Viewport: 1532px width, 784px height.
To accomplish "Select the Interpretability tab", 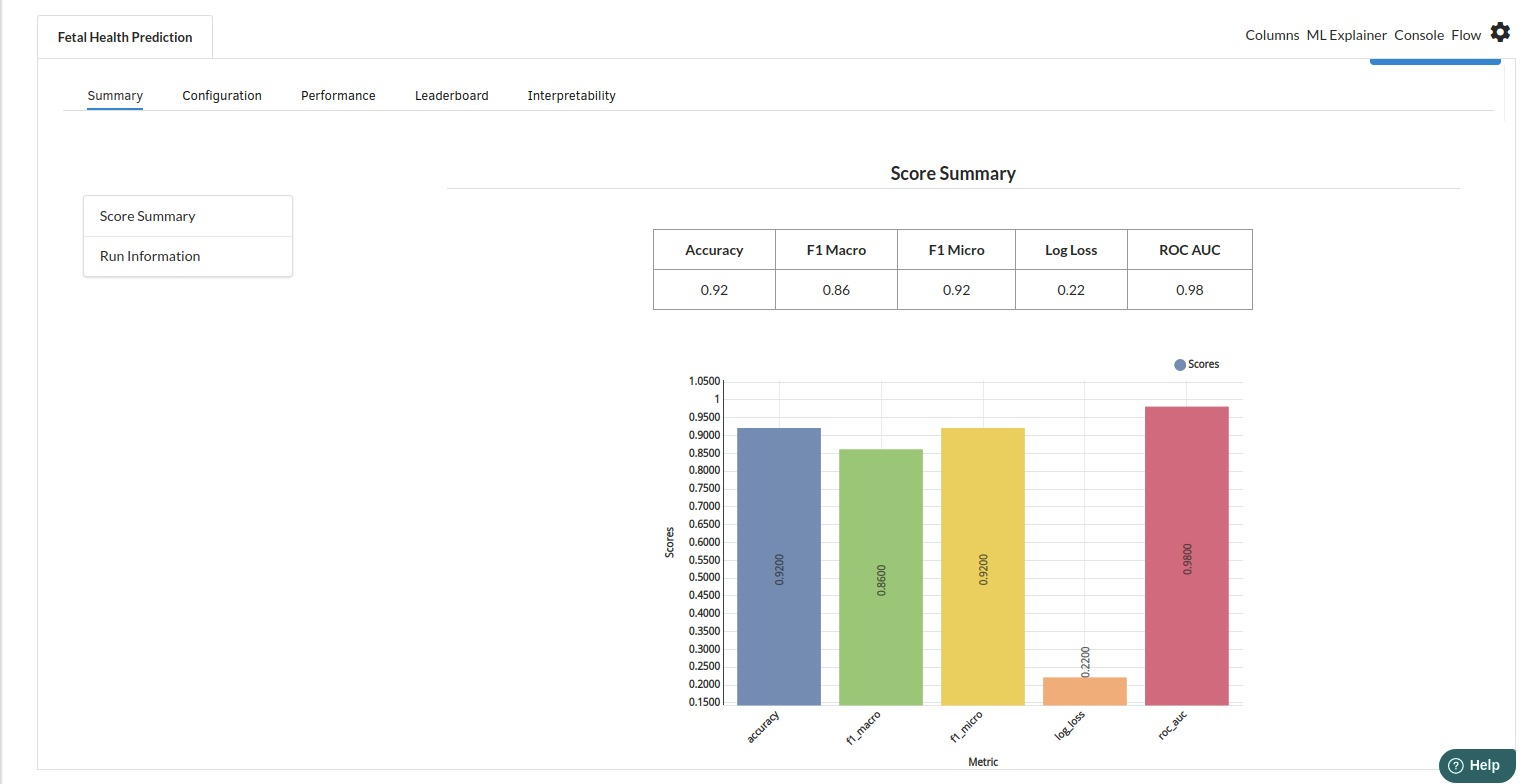I will point(571,96).
